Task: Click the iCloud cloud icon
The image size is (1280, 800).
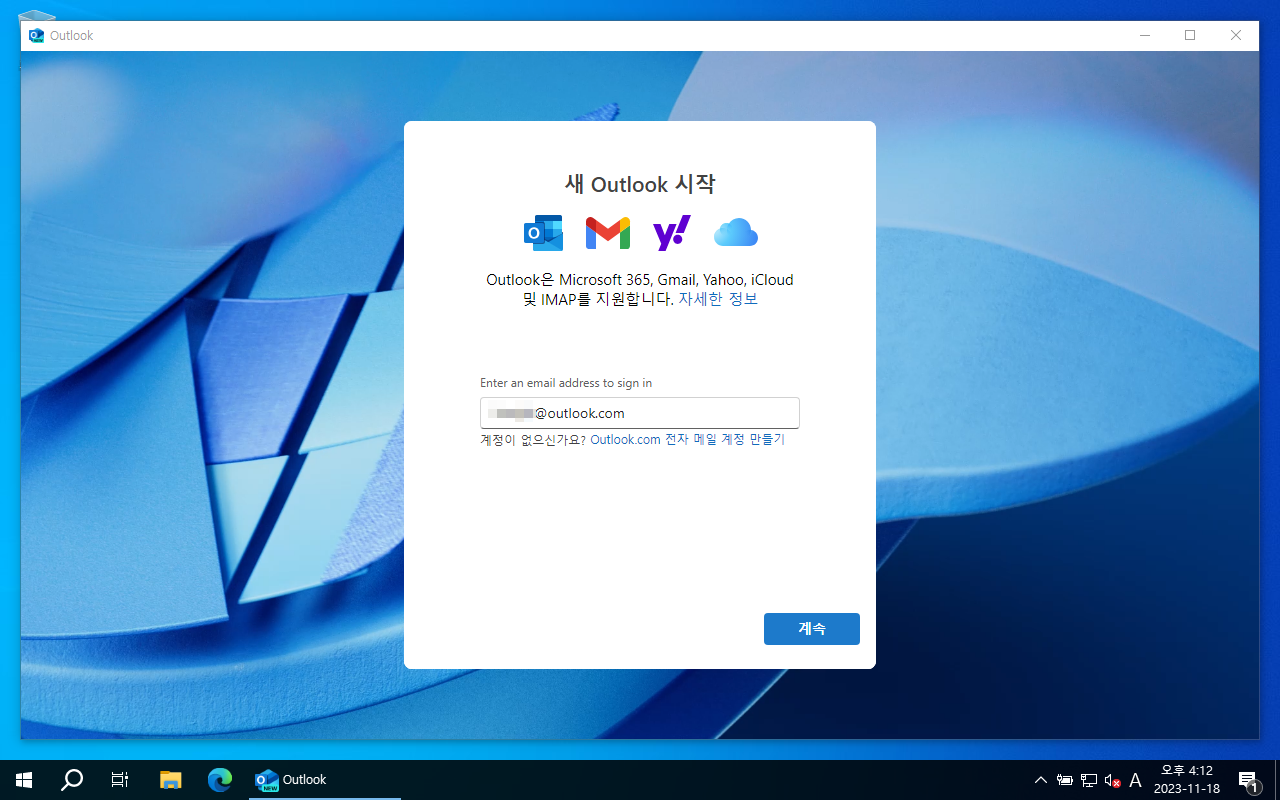Action: pyautogui.click(x=736, y=233)
